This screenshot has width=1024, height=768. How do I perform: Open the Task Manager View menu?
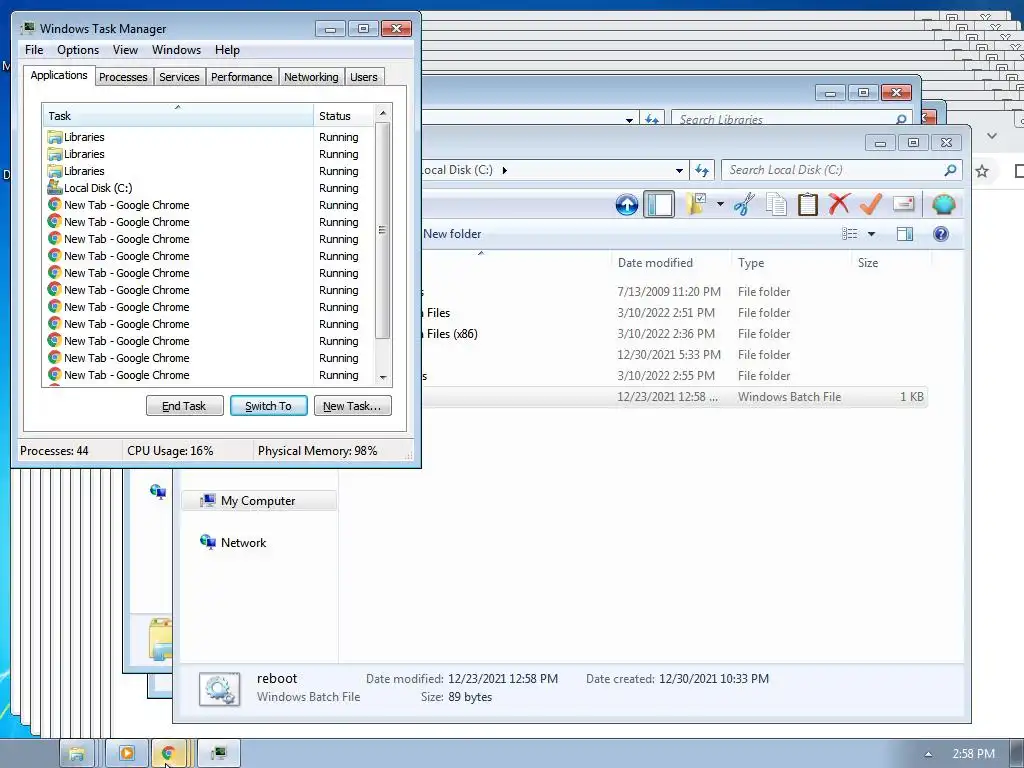125,50
